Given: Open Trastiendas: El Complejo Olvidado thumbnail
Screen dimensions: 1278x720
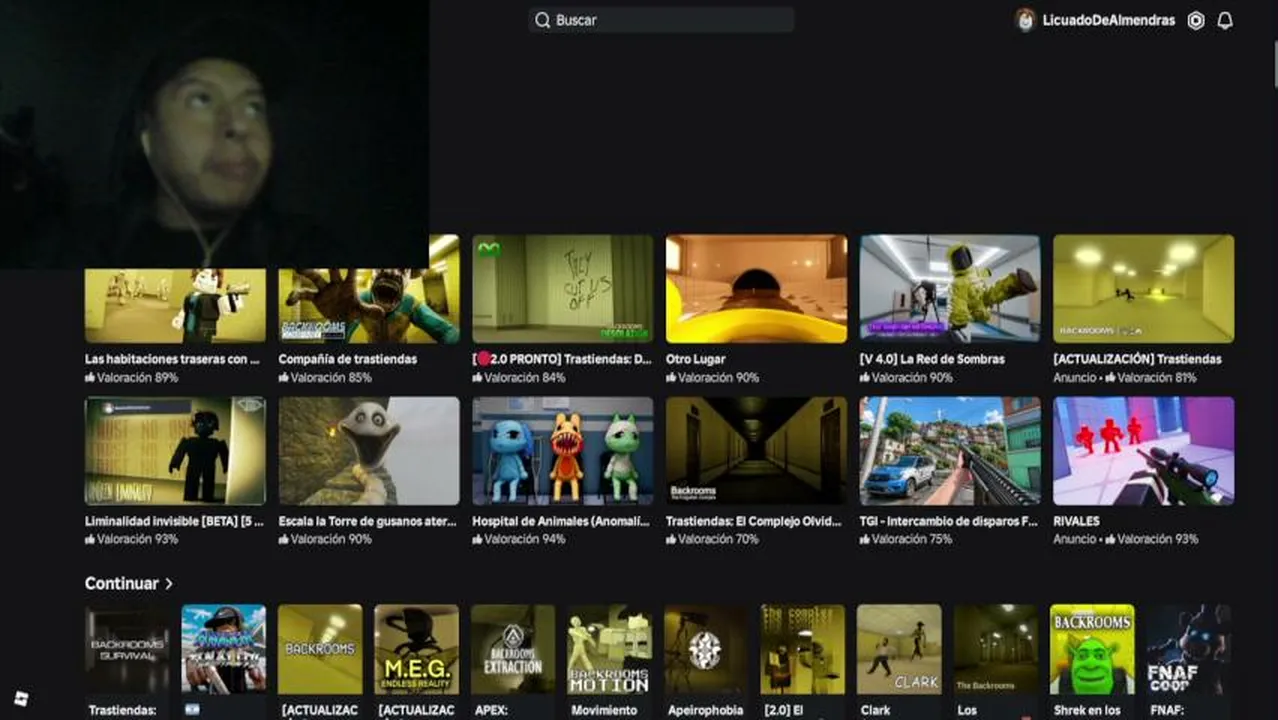Looking at the screenshot, I should coord(756,451).
